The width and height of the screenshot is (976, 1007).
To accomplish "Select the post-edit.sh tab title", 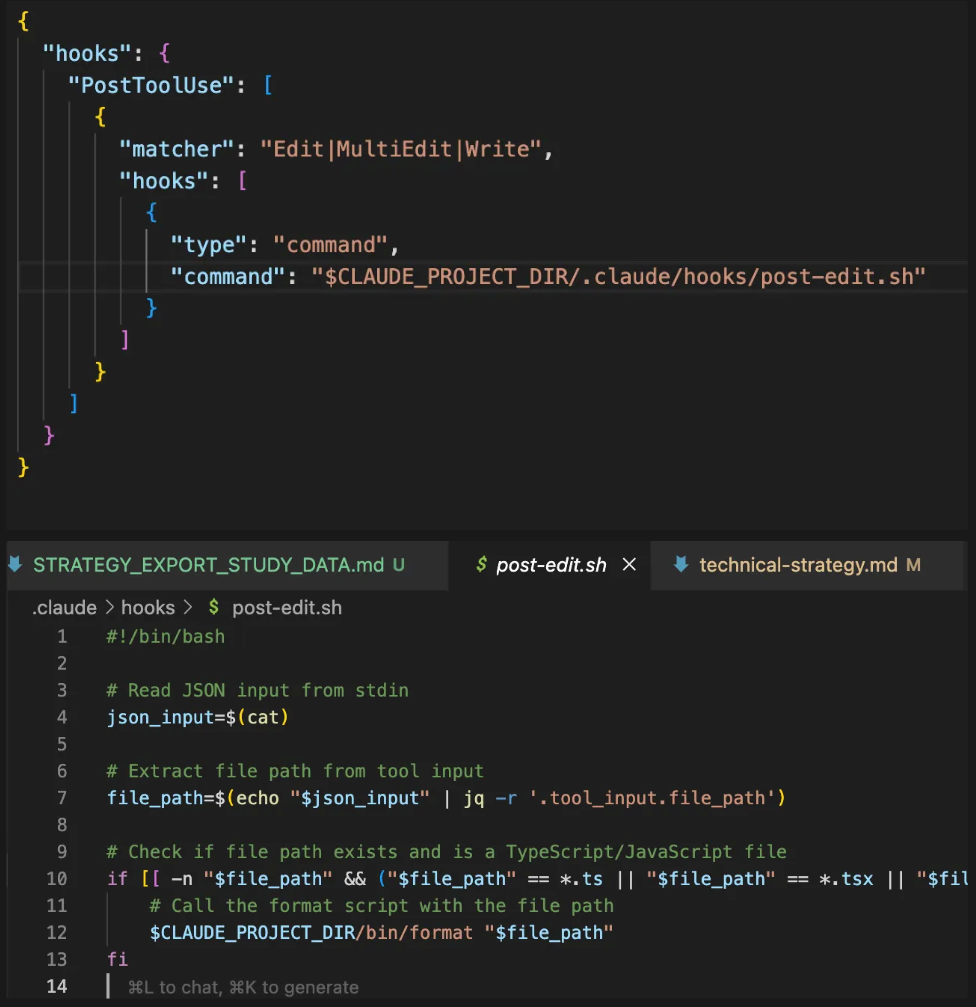I will click(x=551, y=565).
